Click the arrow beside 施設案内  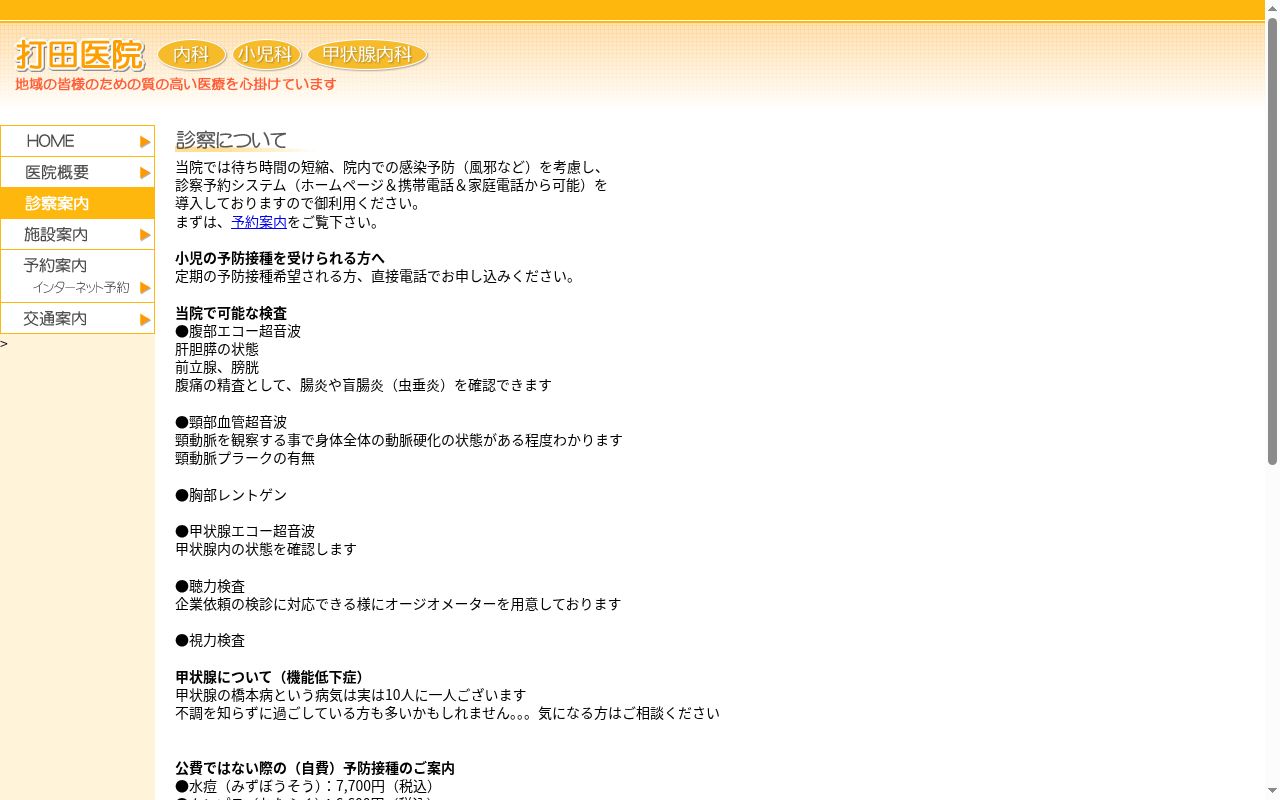pos(145,235)
